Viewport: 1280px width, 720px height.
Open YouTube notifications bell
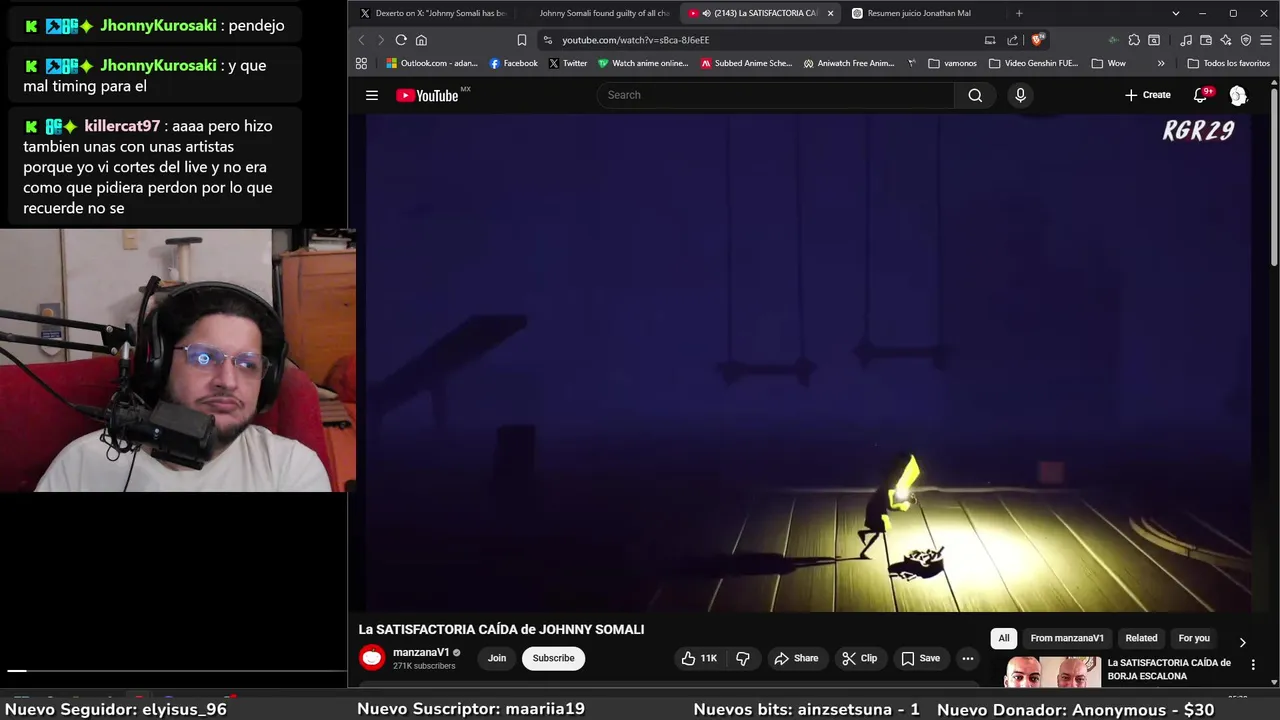coord(1200,95)
